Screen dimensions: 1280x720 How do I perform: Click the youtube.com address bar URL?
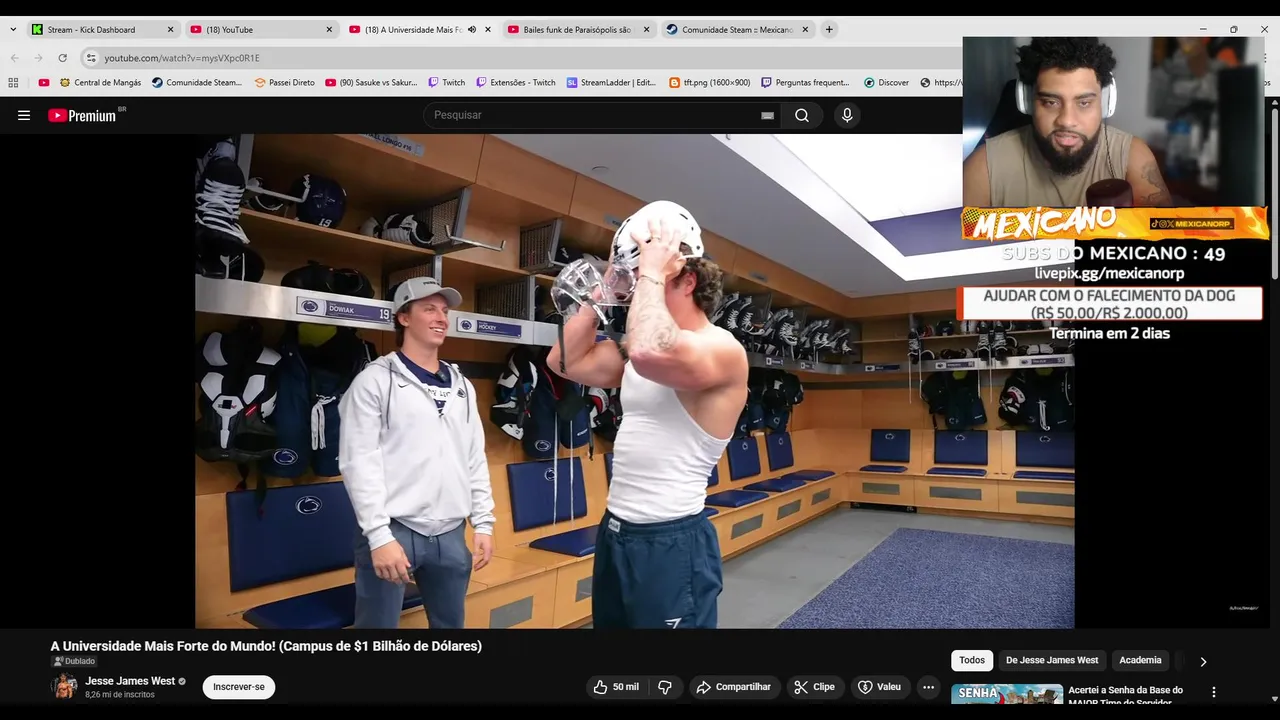click(182, 58)
